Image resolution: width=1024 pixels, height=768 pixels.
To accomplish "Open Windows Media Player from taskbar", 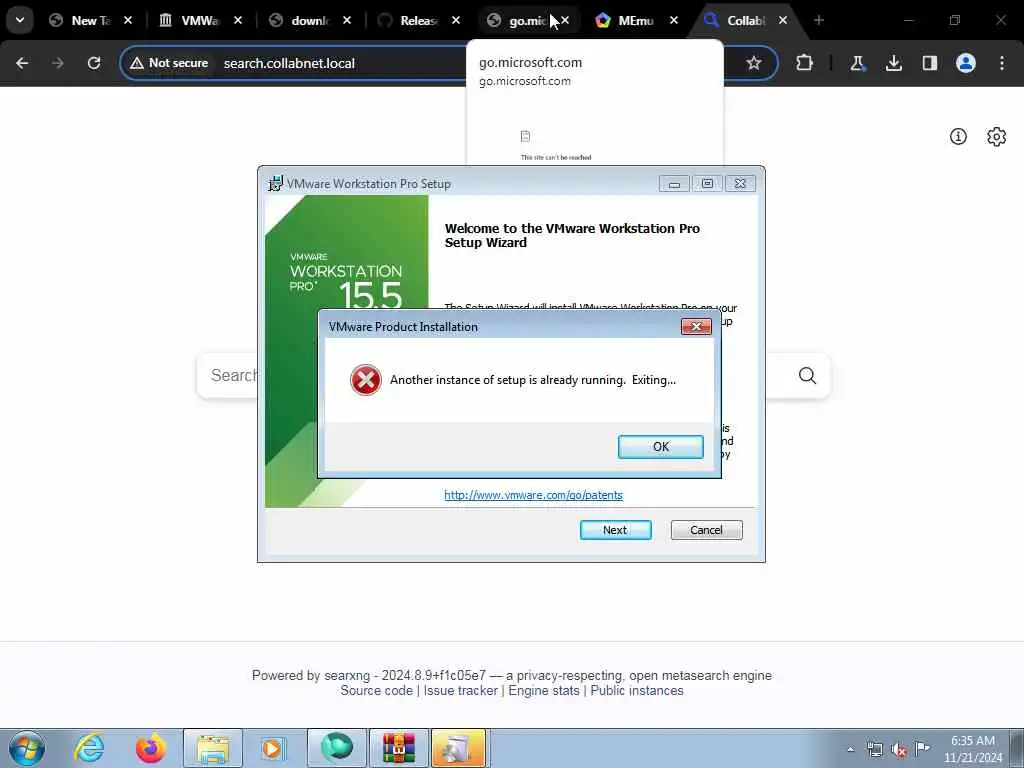I will click(x=274, y=748).
